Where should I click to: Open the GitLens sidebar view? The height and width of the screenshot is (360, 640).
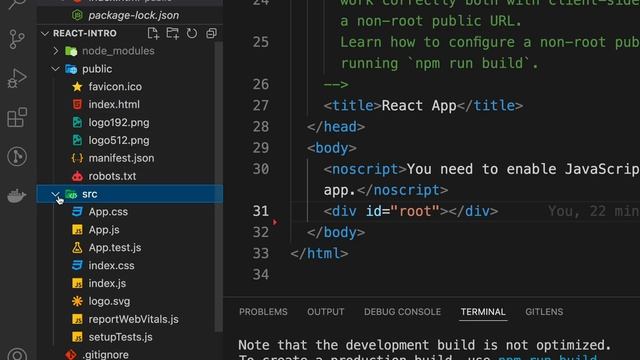point(17,156)
